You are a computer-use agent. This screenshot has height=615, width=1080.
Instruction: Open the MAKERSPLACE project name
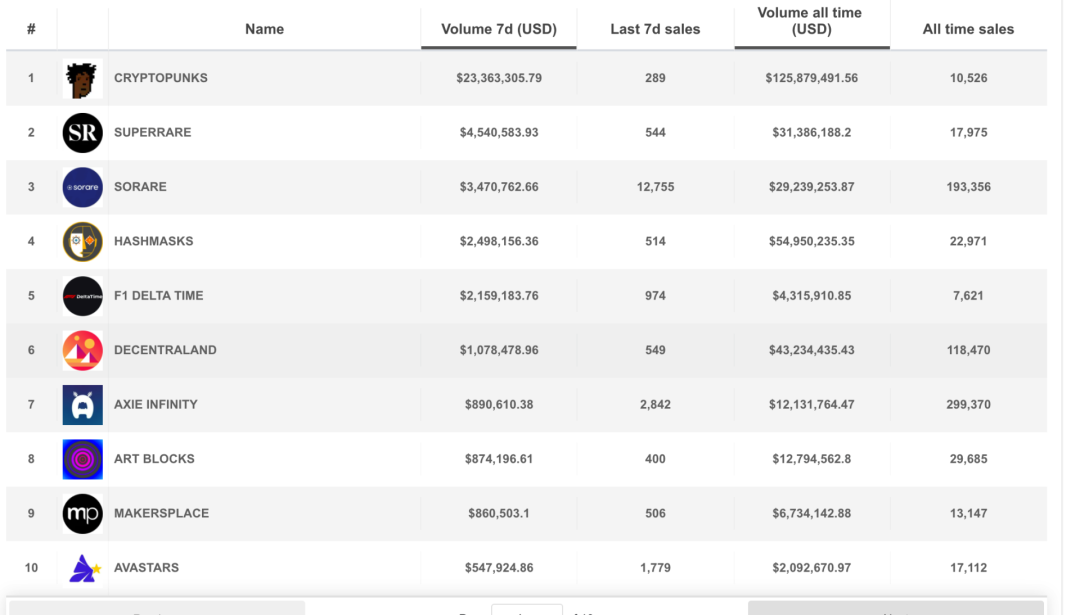coord(161,513)
